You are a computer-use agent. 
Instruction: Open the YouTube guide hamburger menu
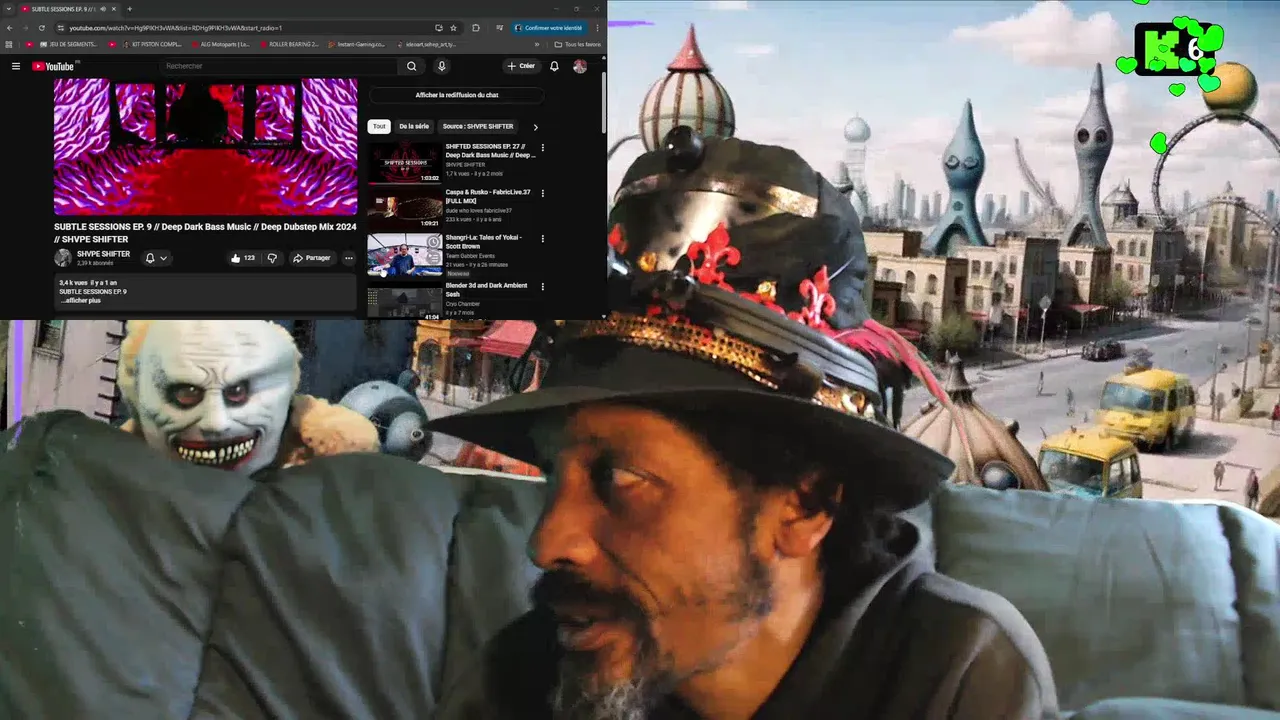[x=15, y=66]
